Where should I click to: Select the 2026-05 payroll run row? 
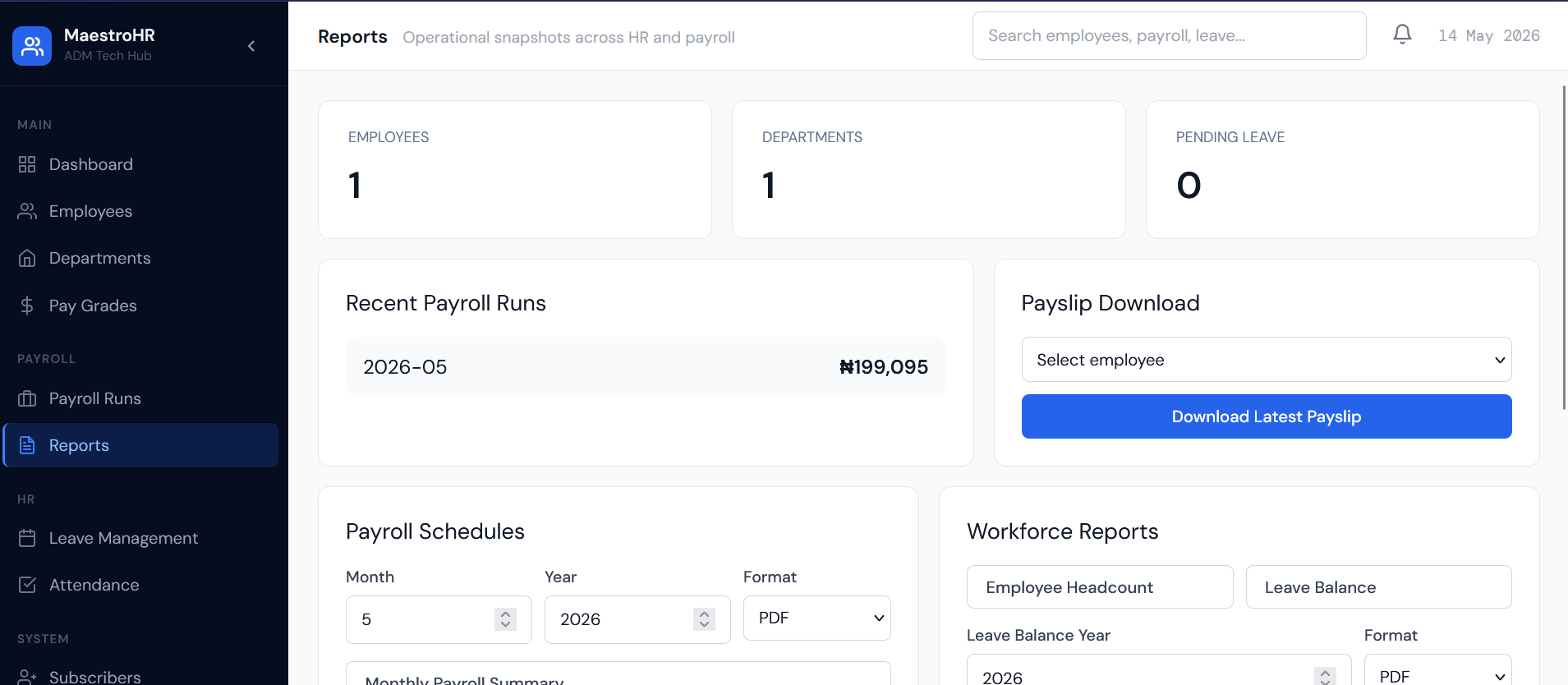coord(646,366)
